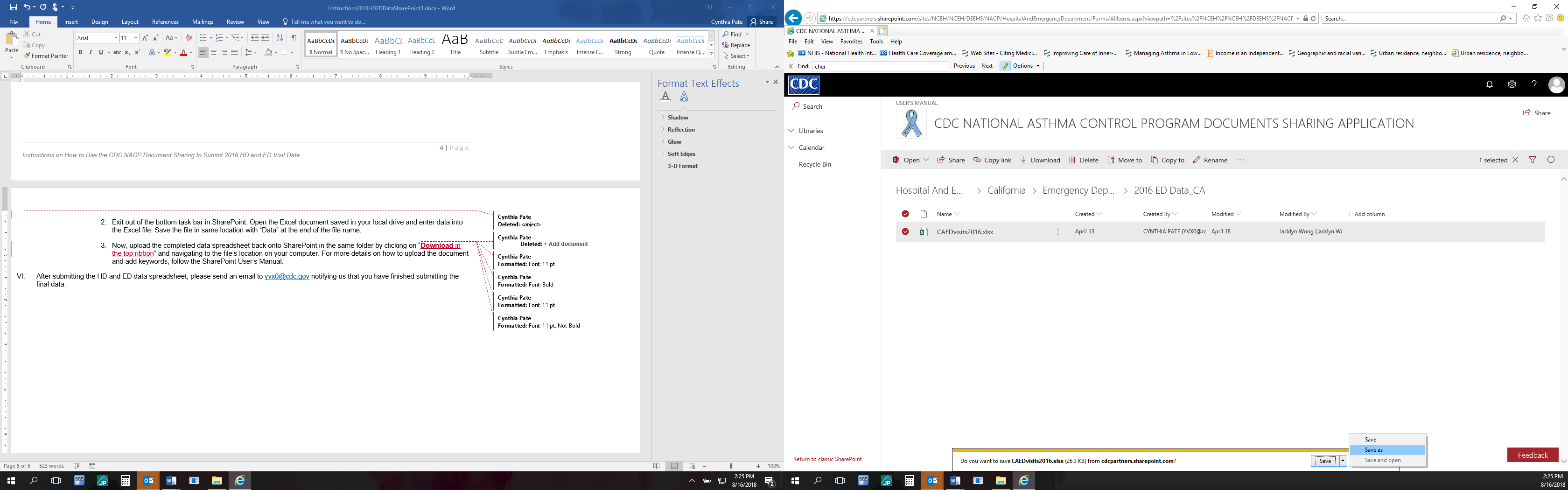Click Show/Hide paragraph marks icon

(x=294, y=38)
